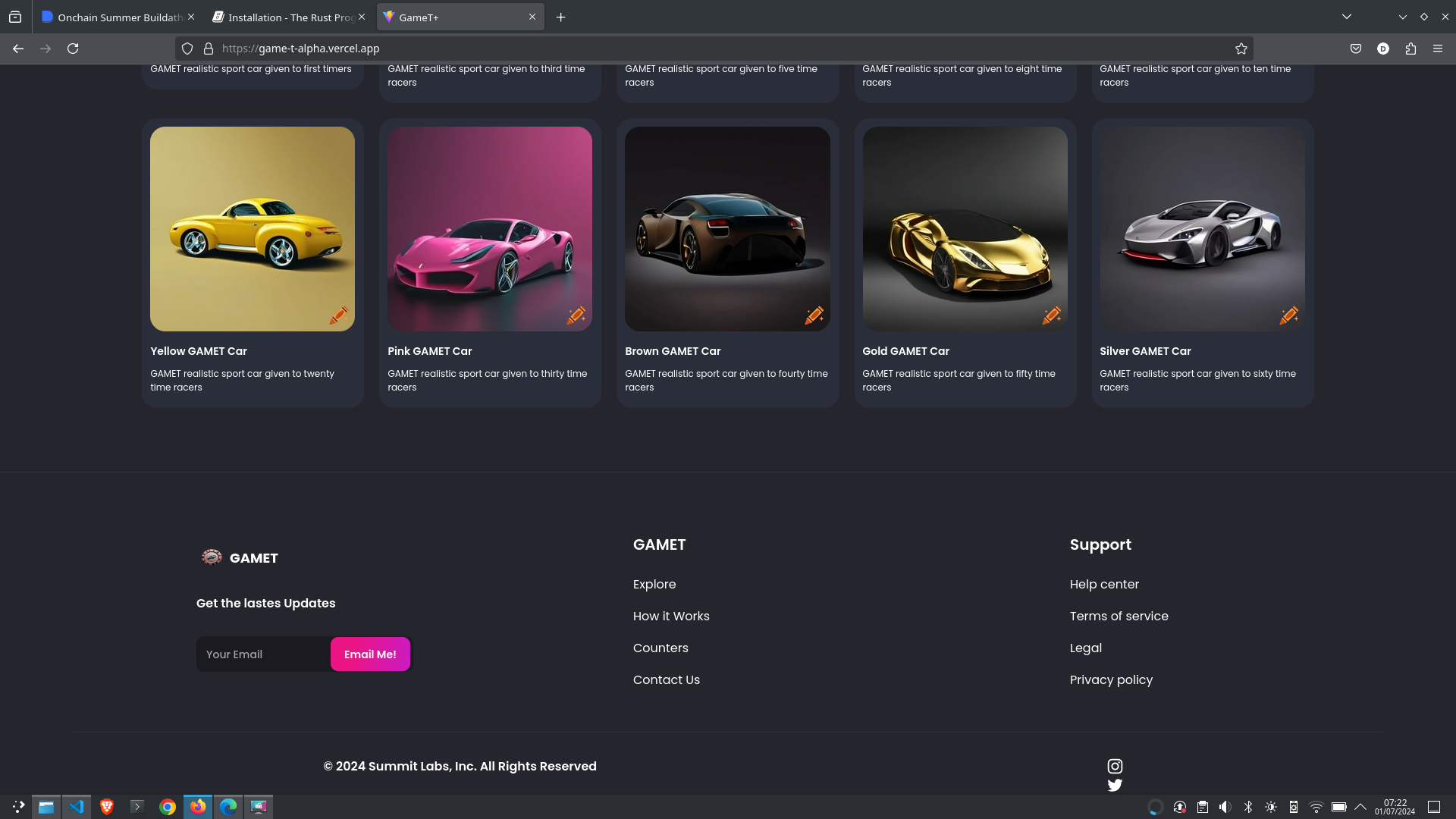Select the Brown GAMET Car image thumbnail

pyautogui.click(x=727, y=228)
